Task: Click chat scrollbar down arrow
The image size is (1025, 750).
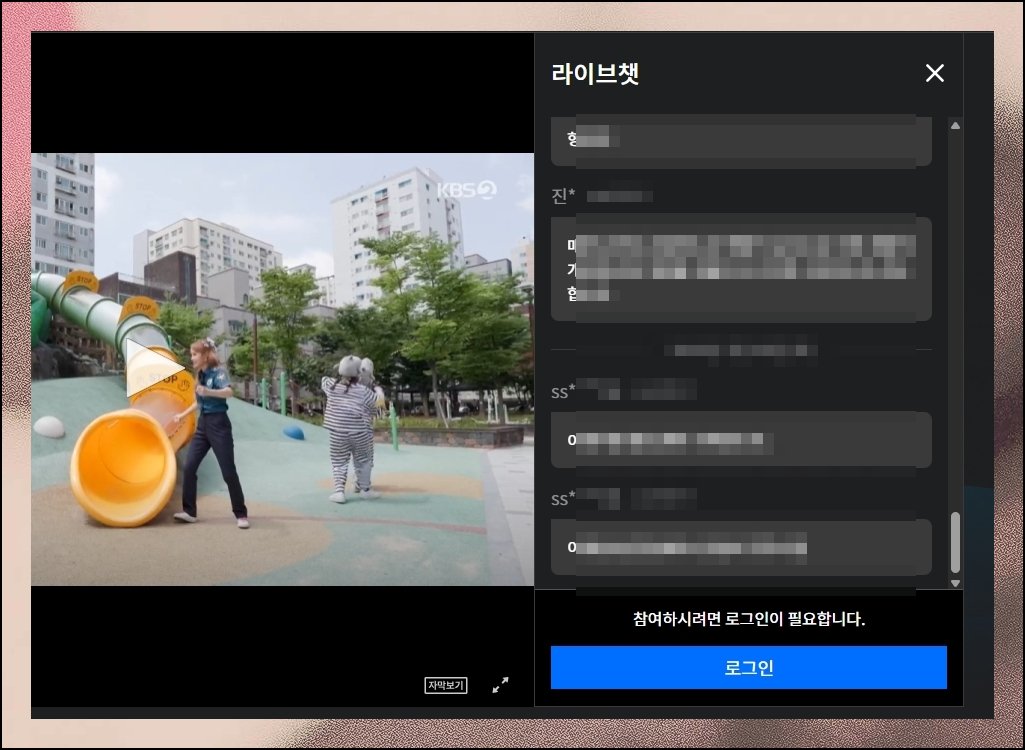Action: (955, 583)
